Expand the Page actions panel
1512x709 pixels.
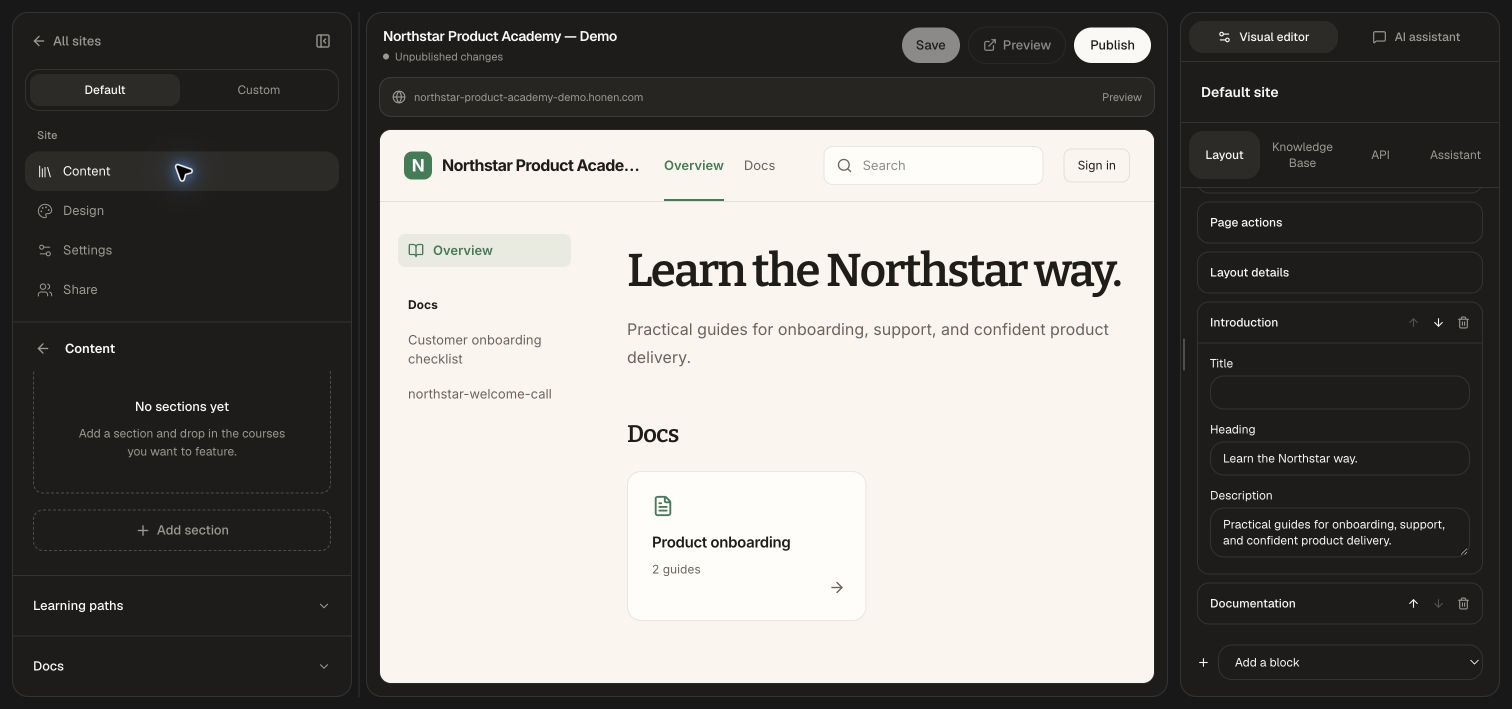pyautogui.click(x=1339, y=223)
